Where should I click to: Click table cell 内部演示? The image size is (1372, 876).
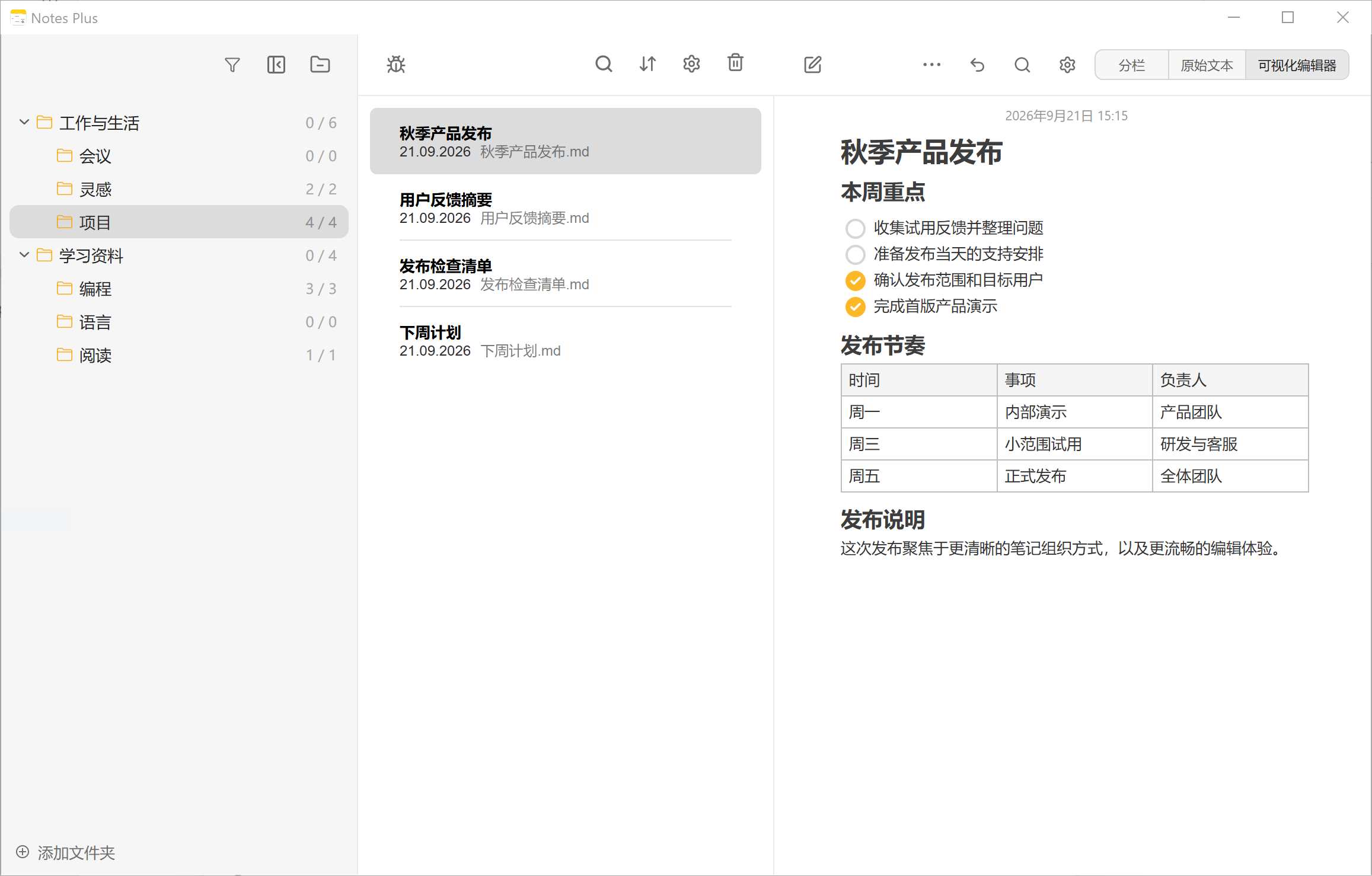point(1074,412)
